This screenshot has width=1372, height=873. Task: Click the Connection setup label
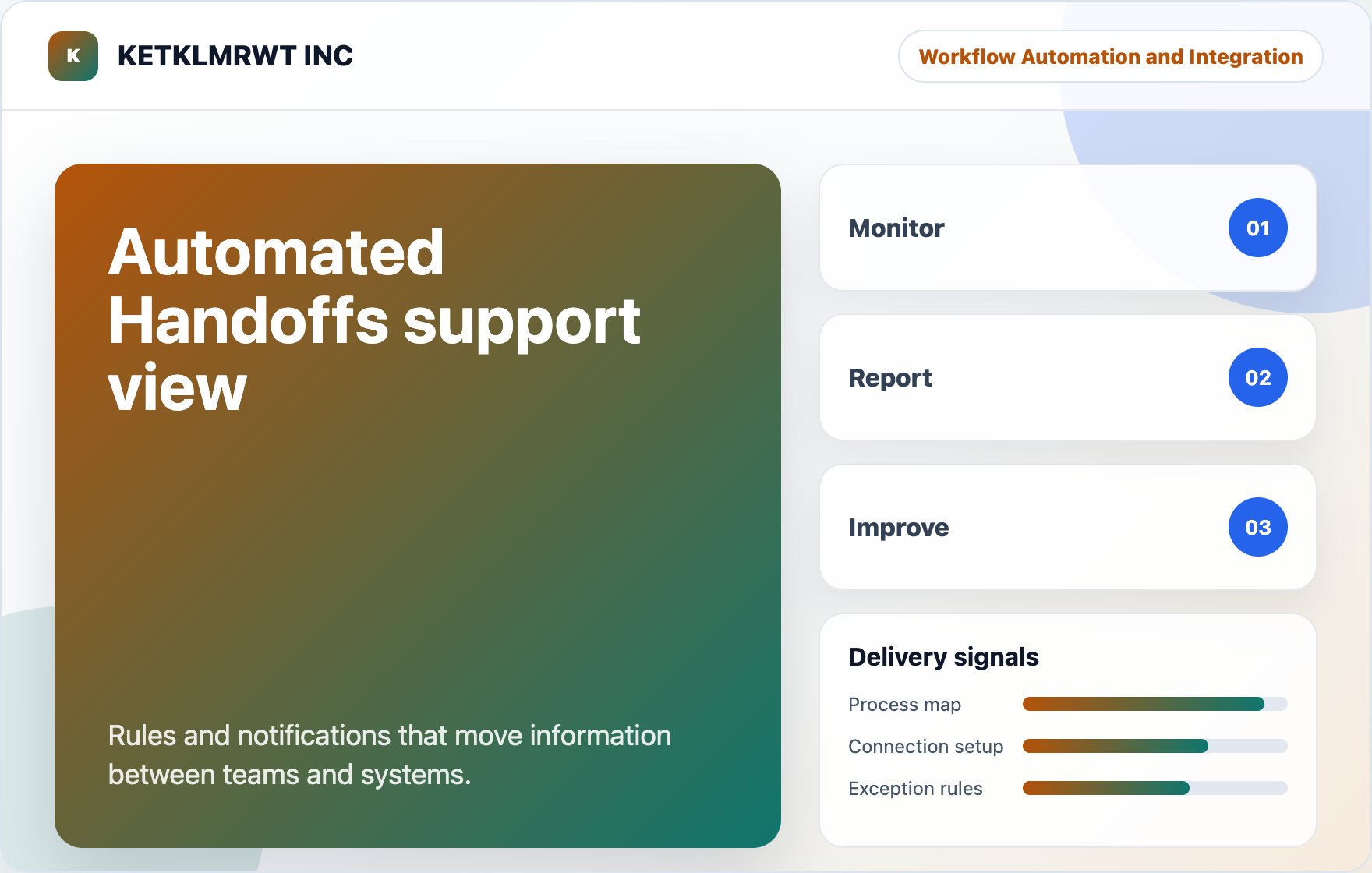coord(925,747)
